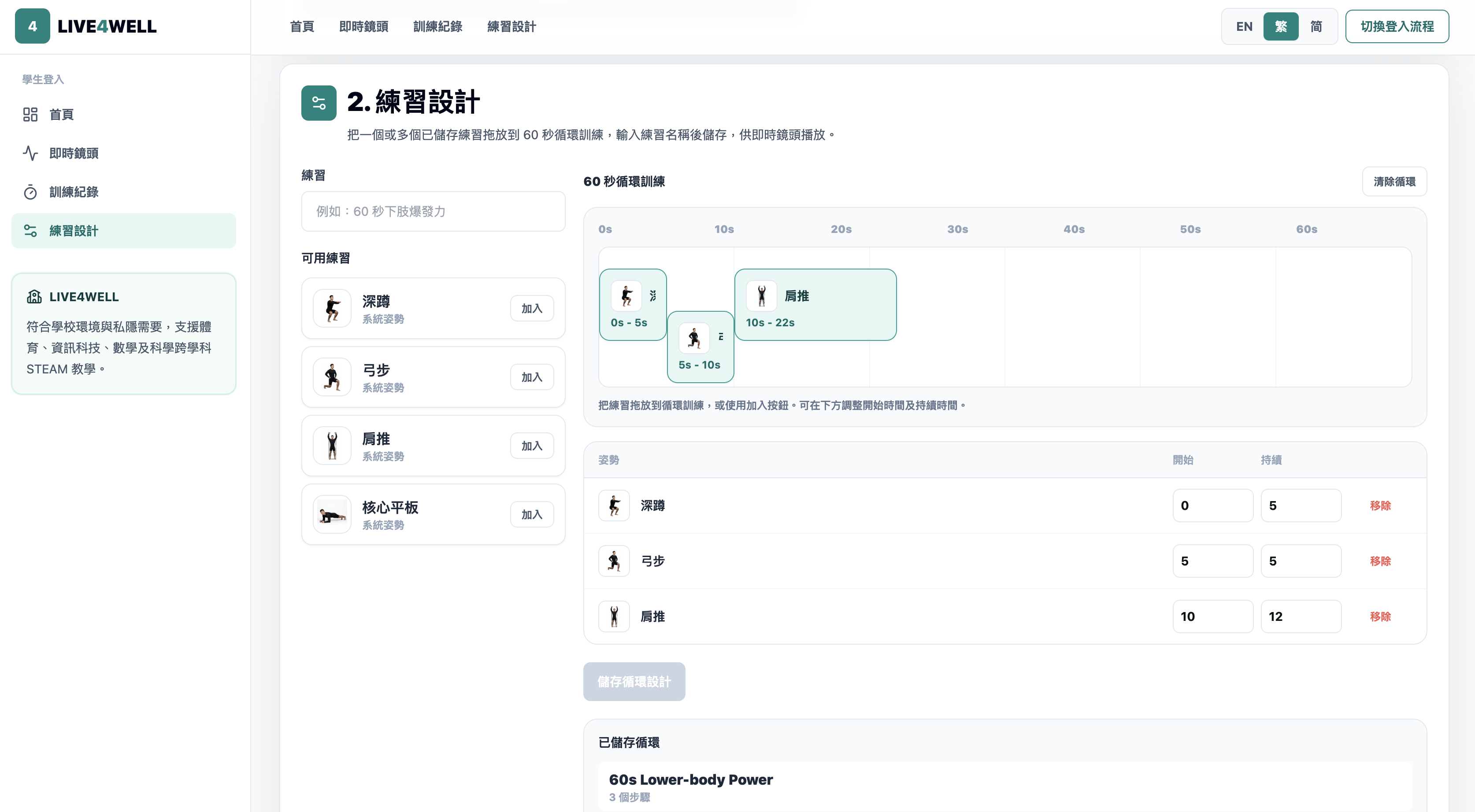Image resolution: width=1475 pixels, height=812 pixels.
Task: Go to 即時鏡頭 from the sidebar
Action: [124, 153]
